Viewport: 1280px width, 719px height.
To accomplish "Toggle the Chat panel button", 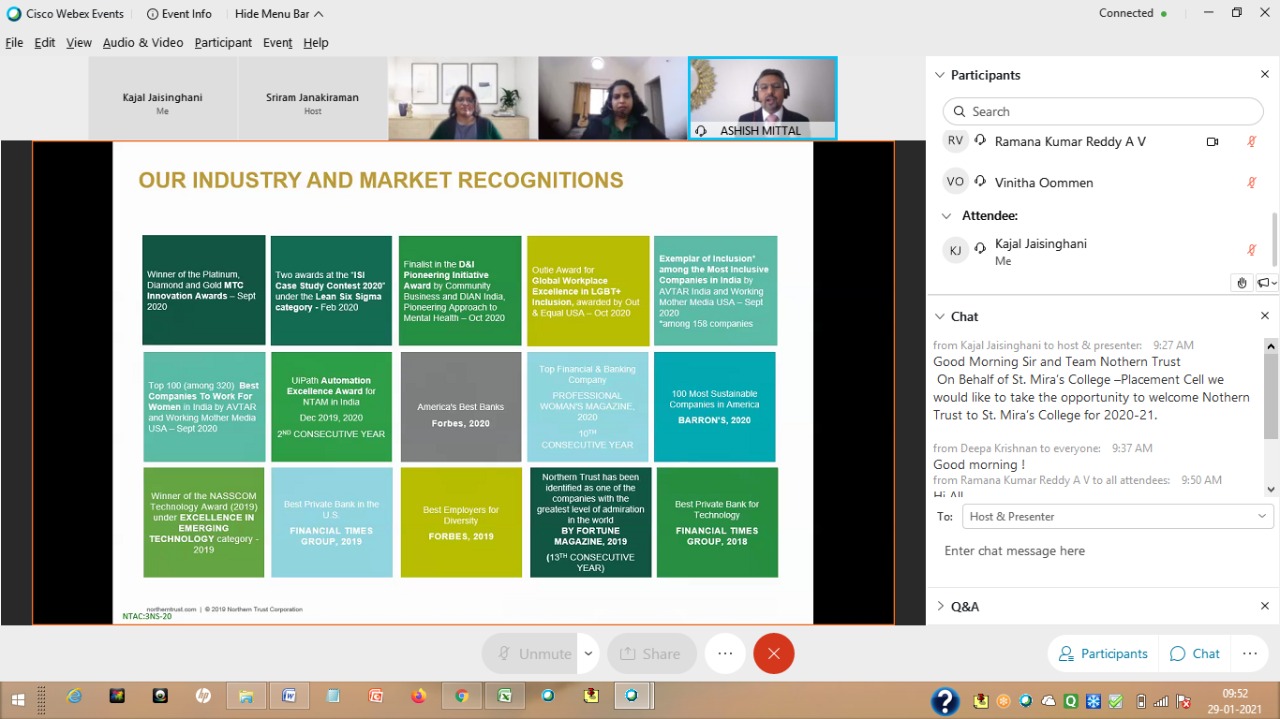I will 1195,653.
